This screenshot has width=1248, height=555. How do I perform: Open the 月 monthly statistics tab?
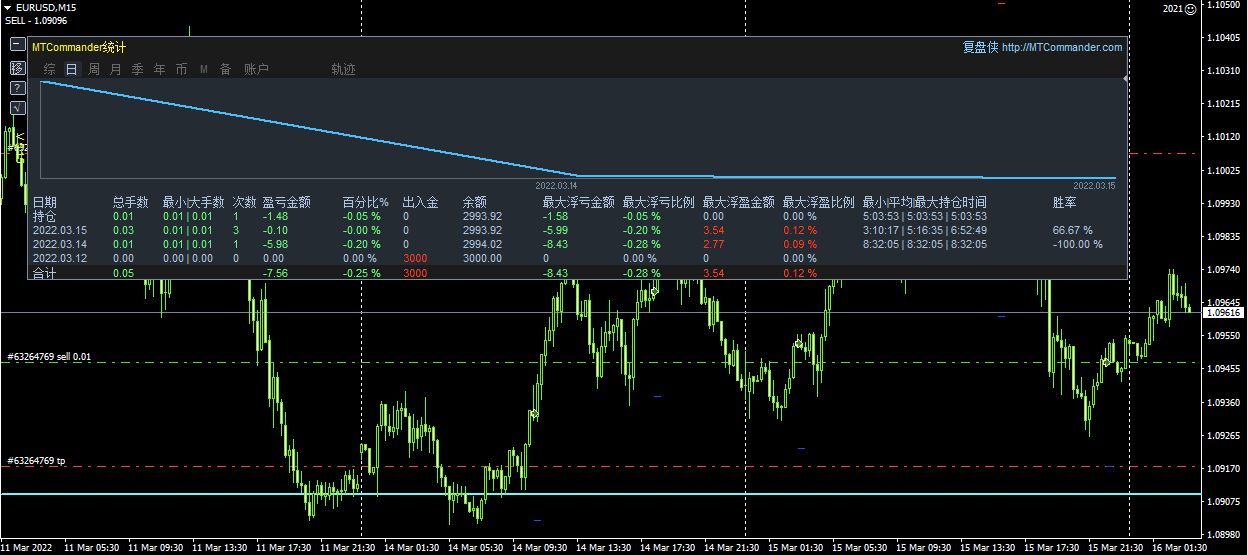(x=115, y=69)
